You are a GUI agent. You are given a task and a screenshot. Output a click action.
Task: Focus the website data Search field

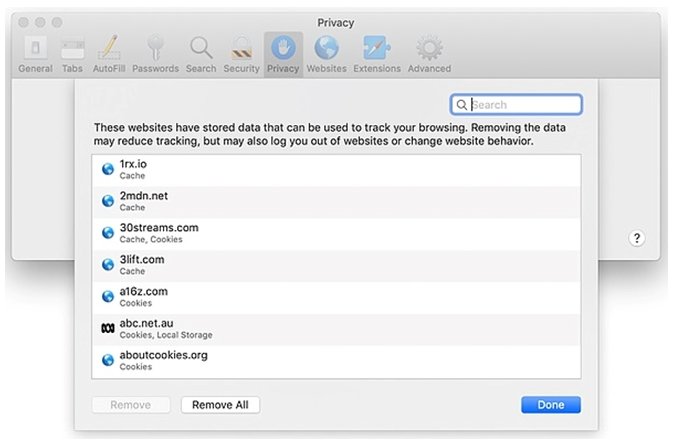pyautogui.click(x=516, y=105)
